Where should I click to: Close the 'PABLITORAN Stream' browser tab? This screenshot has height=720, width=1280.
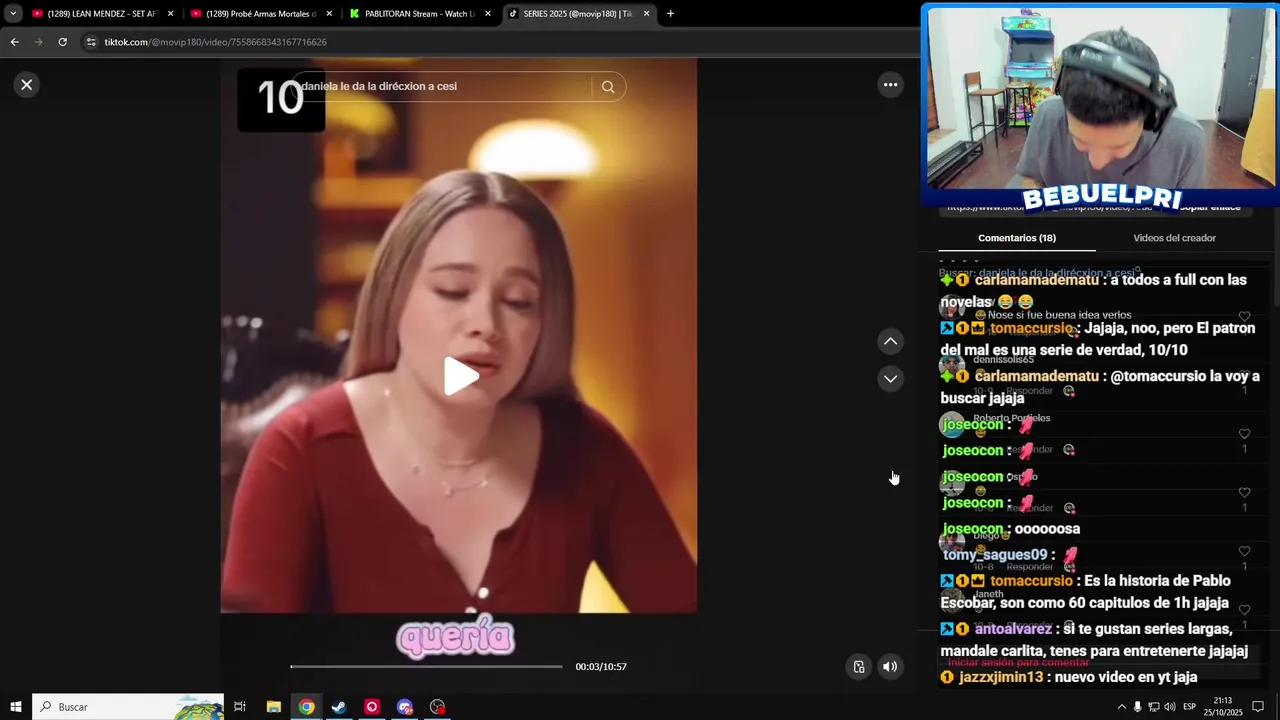click(488, 14)
